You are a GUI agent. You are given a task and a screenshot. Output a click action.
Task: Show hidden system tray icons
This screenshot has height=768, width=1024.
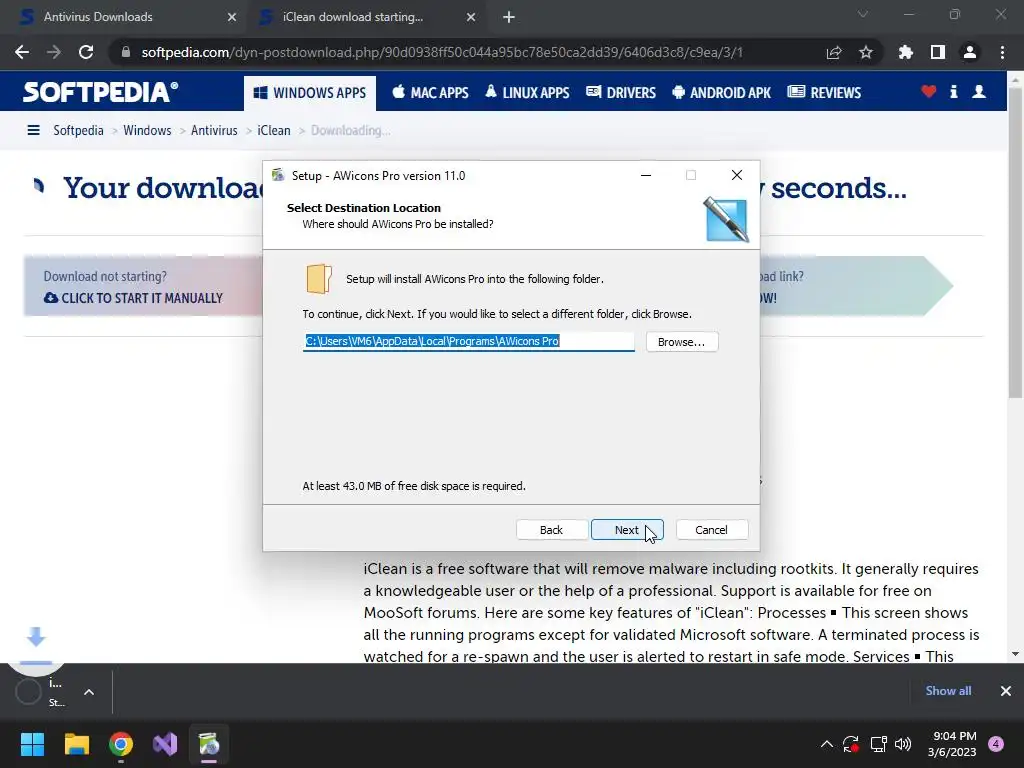[826, 744]
